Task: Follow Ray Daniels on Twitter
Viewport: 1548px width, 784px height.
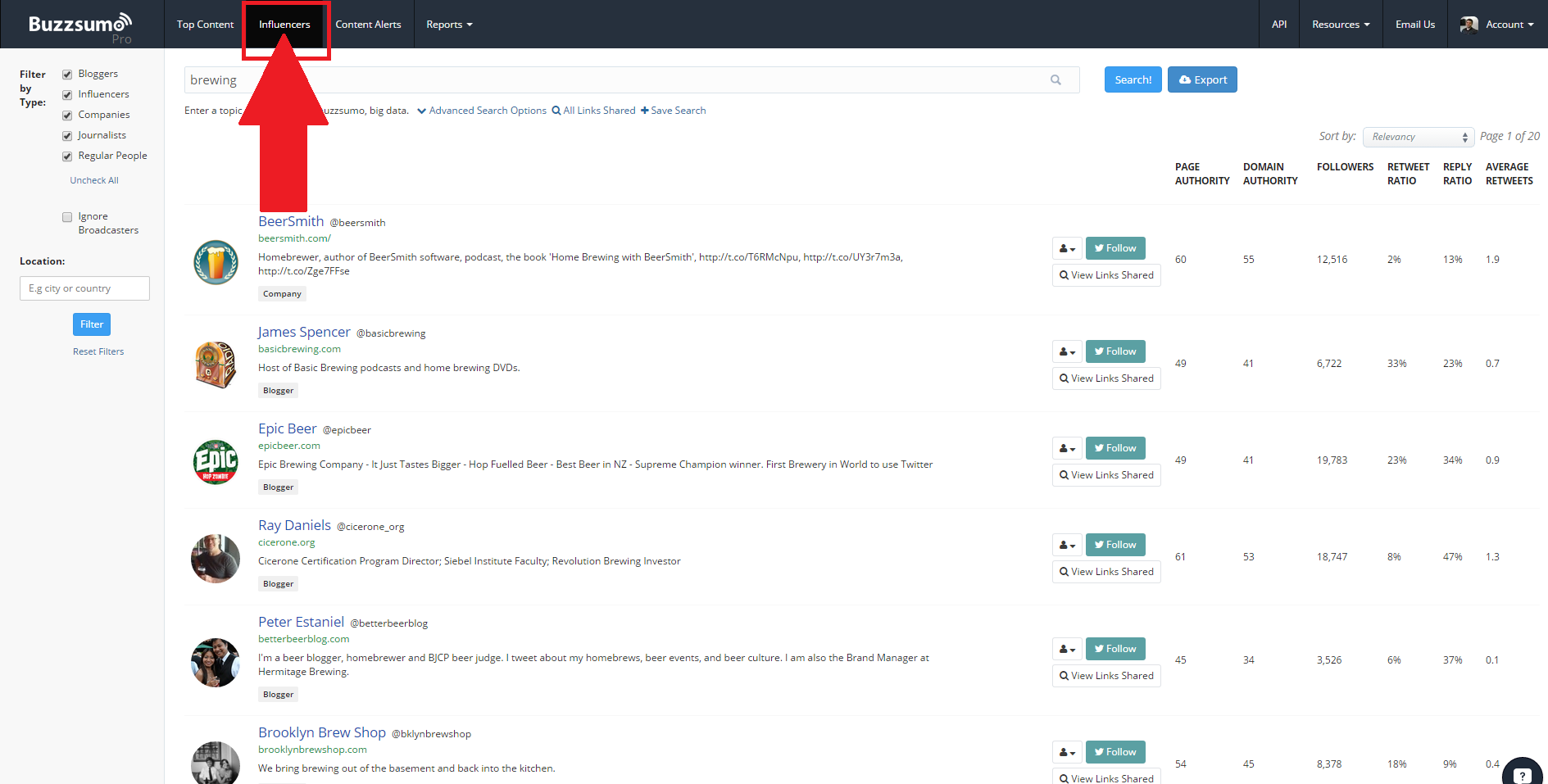Action: (x=1115, y=545)
